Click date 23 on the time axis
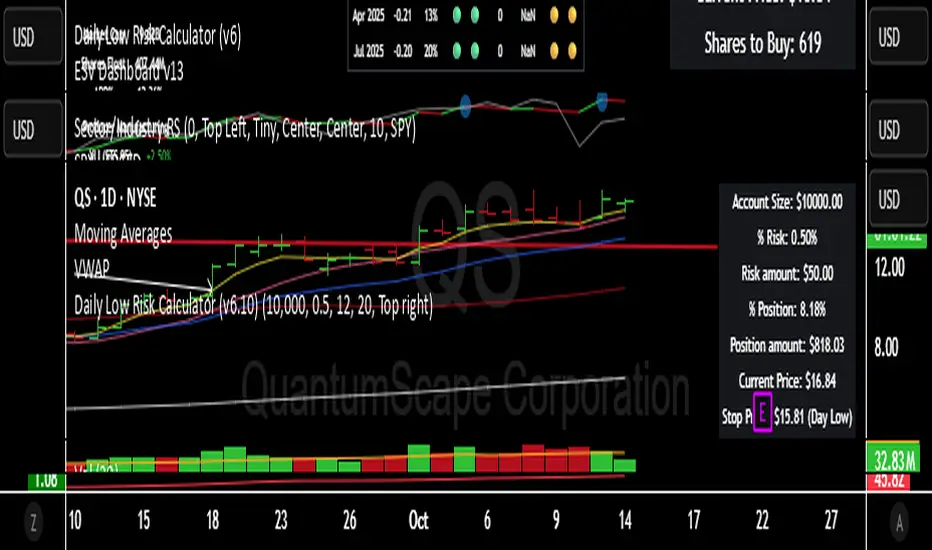The width and height of the screenshot is (932, 550). (281, 521)
